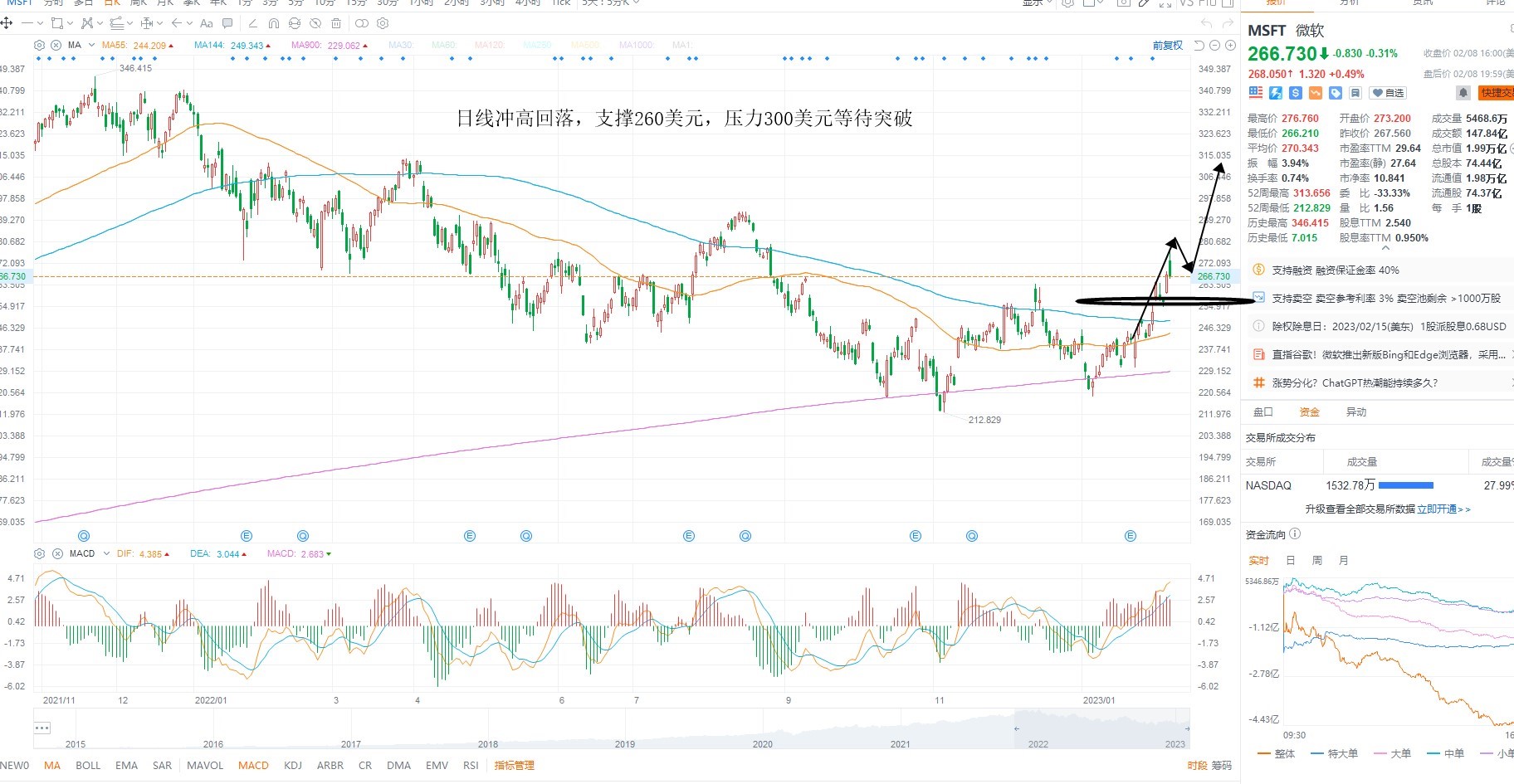
Task: Close the MACD indicator panel
Action: (x=57, y=553)
